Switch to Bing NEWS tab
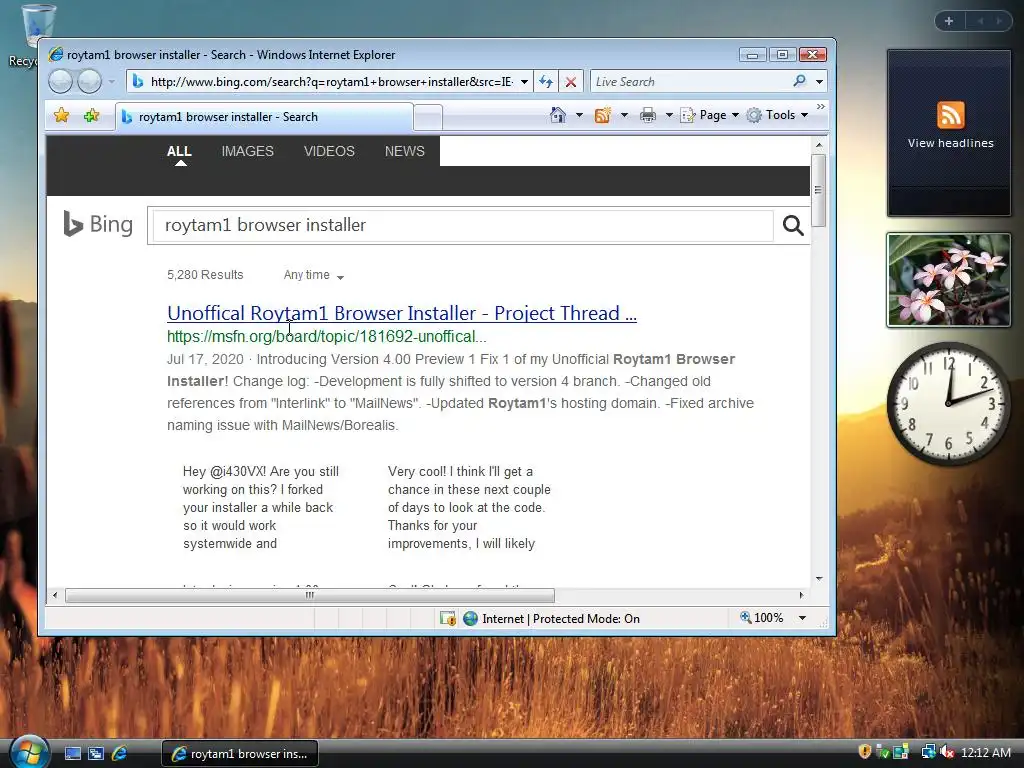This screenshot has width=1024, height=768. click(x=404, y=151)
